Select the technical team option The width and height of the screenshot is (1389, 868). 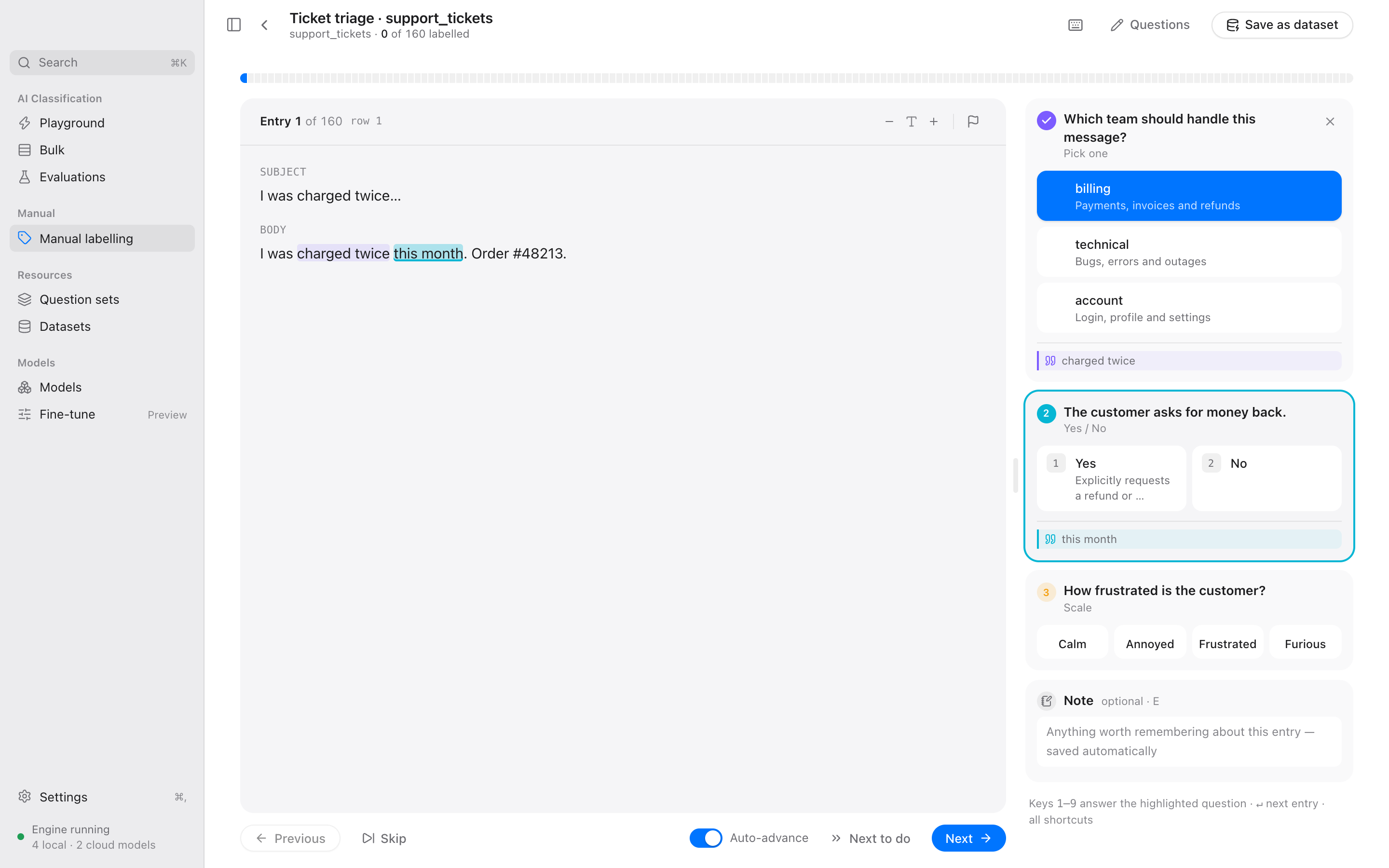[1189, 251]
